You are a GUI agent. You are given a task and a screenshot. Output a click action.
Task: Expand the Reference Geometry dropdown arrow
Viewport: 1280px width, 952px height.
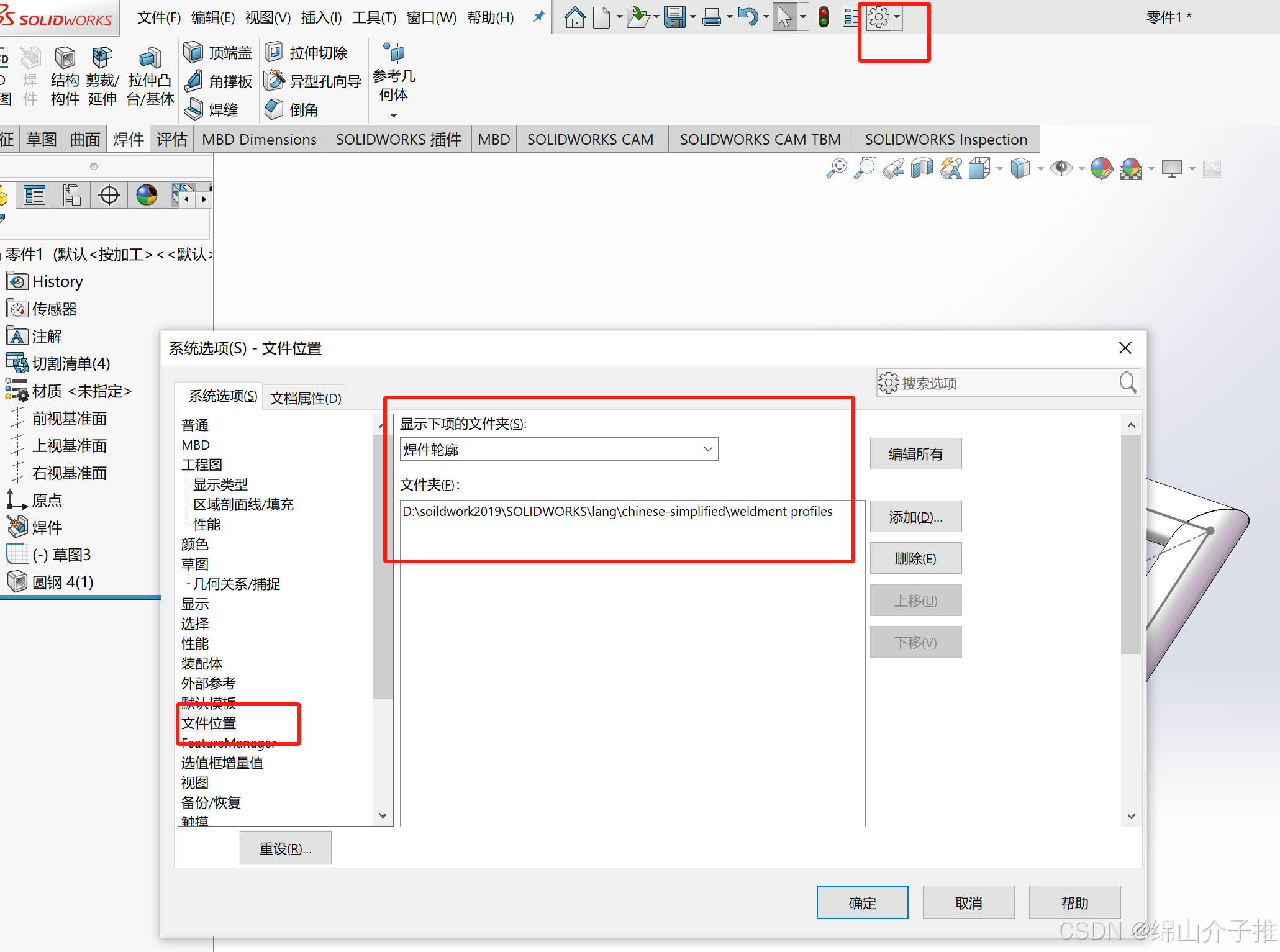[393, 116]
